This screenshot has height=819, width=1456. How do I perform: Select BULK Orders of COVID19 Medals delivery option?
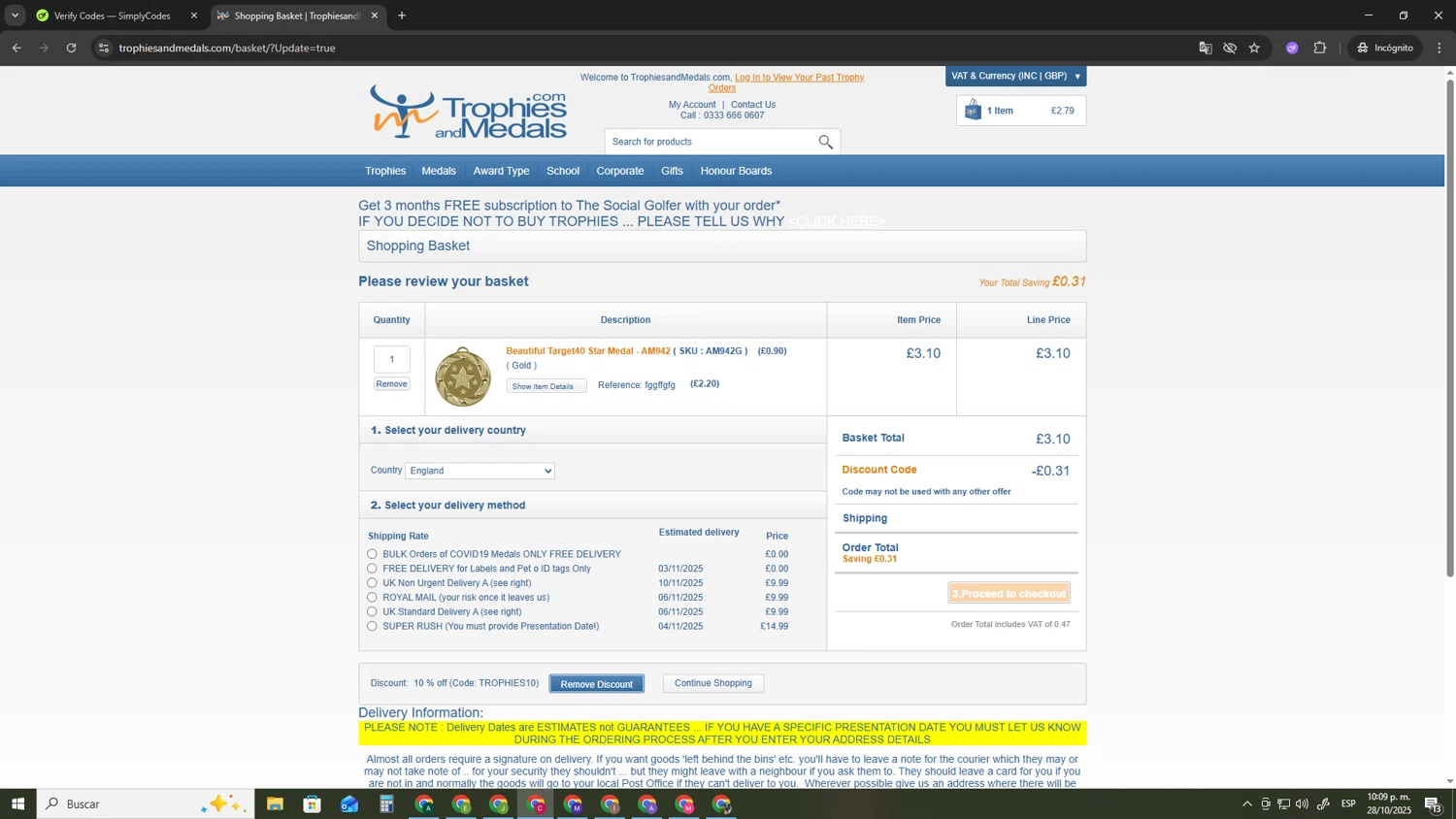coord(372,554)
